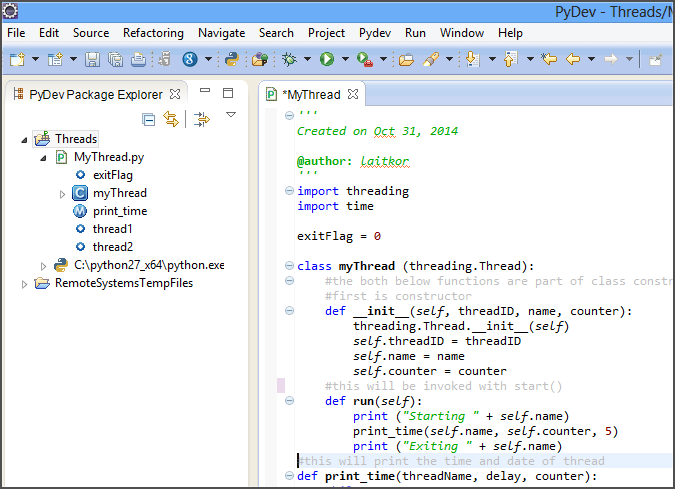Minimize the PyDev Package Explorer panel
The image size is (675, 489).
[205, 93]
